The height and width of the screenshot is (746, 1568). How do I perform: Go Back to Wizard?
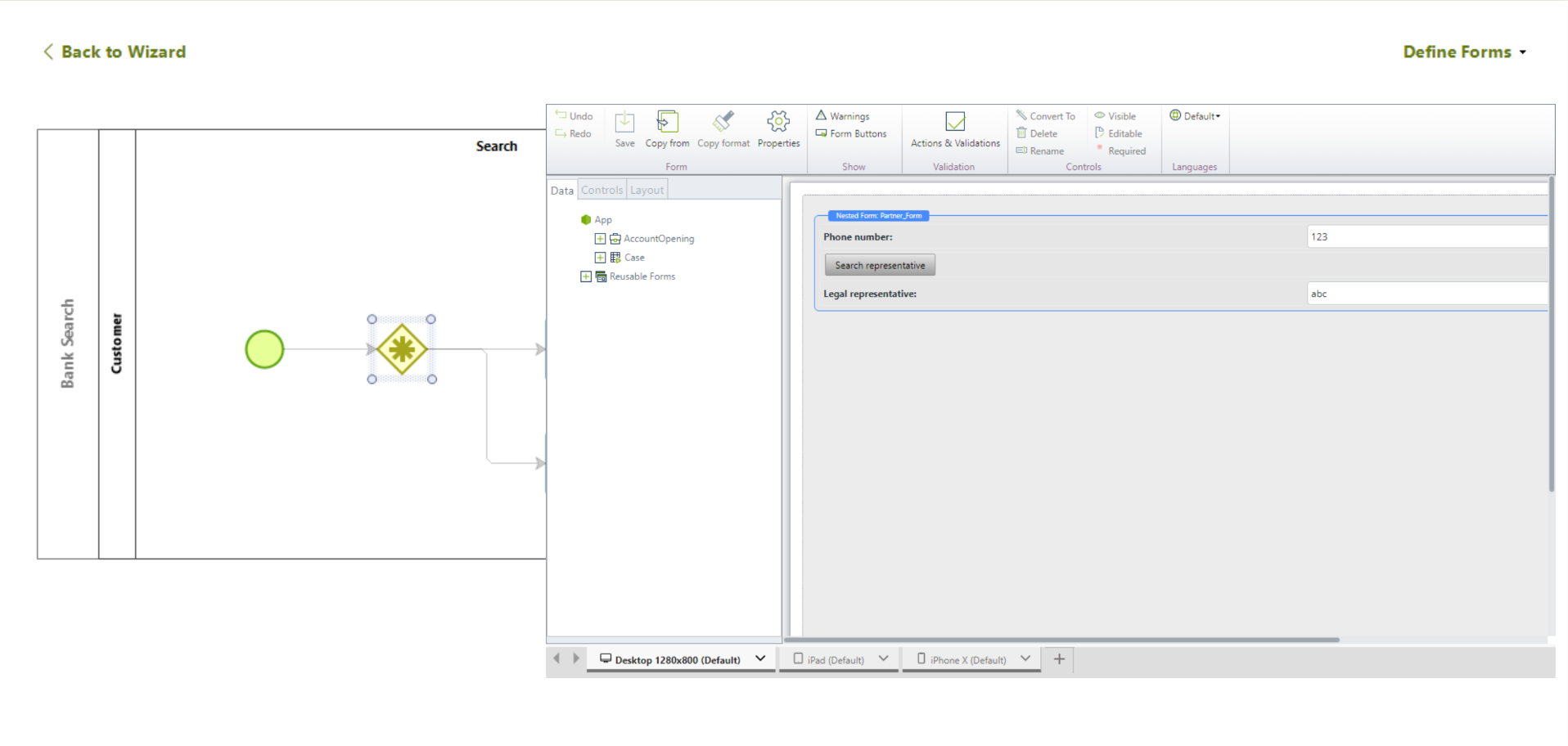point(115,52)
